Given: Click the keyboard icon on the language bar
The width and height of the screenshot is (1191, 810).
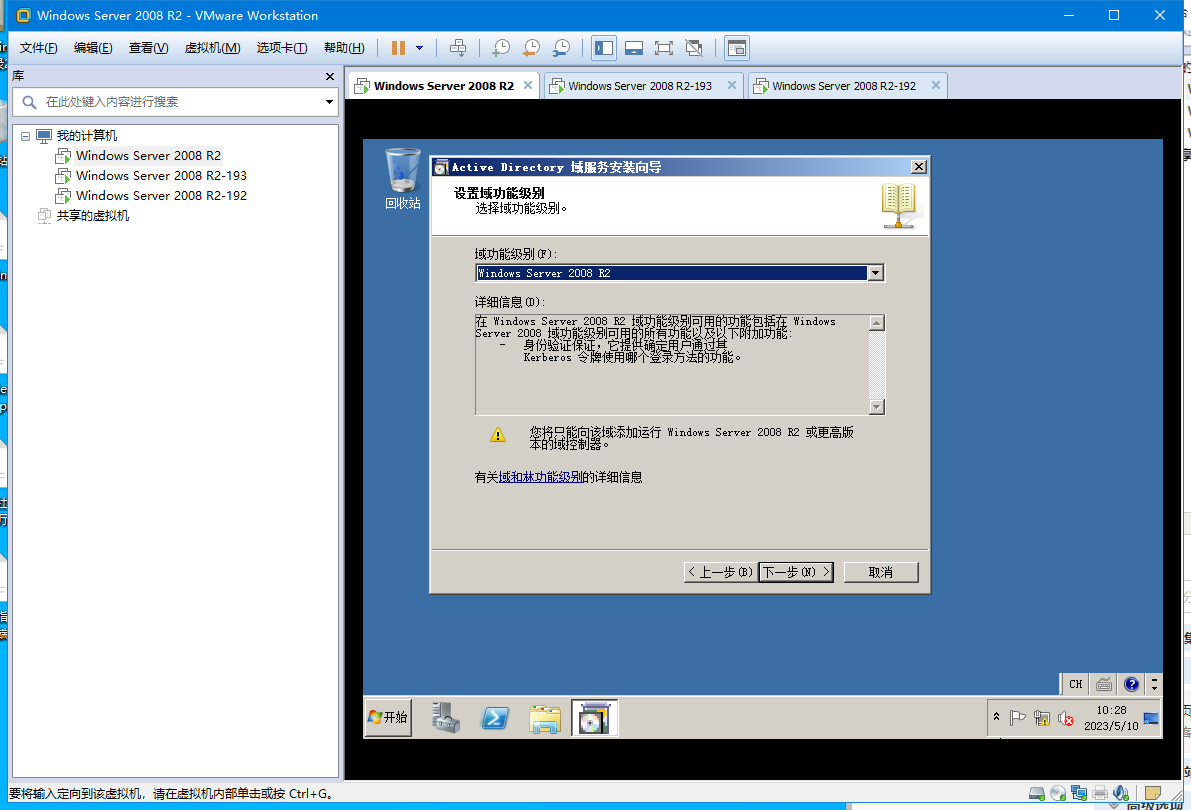Looking at the screenshot, I should pos(1104,684).
